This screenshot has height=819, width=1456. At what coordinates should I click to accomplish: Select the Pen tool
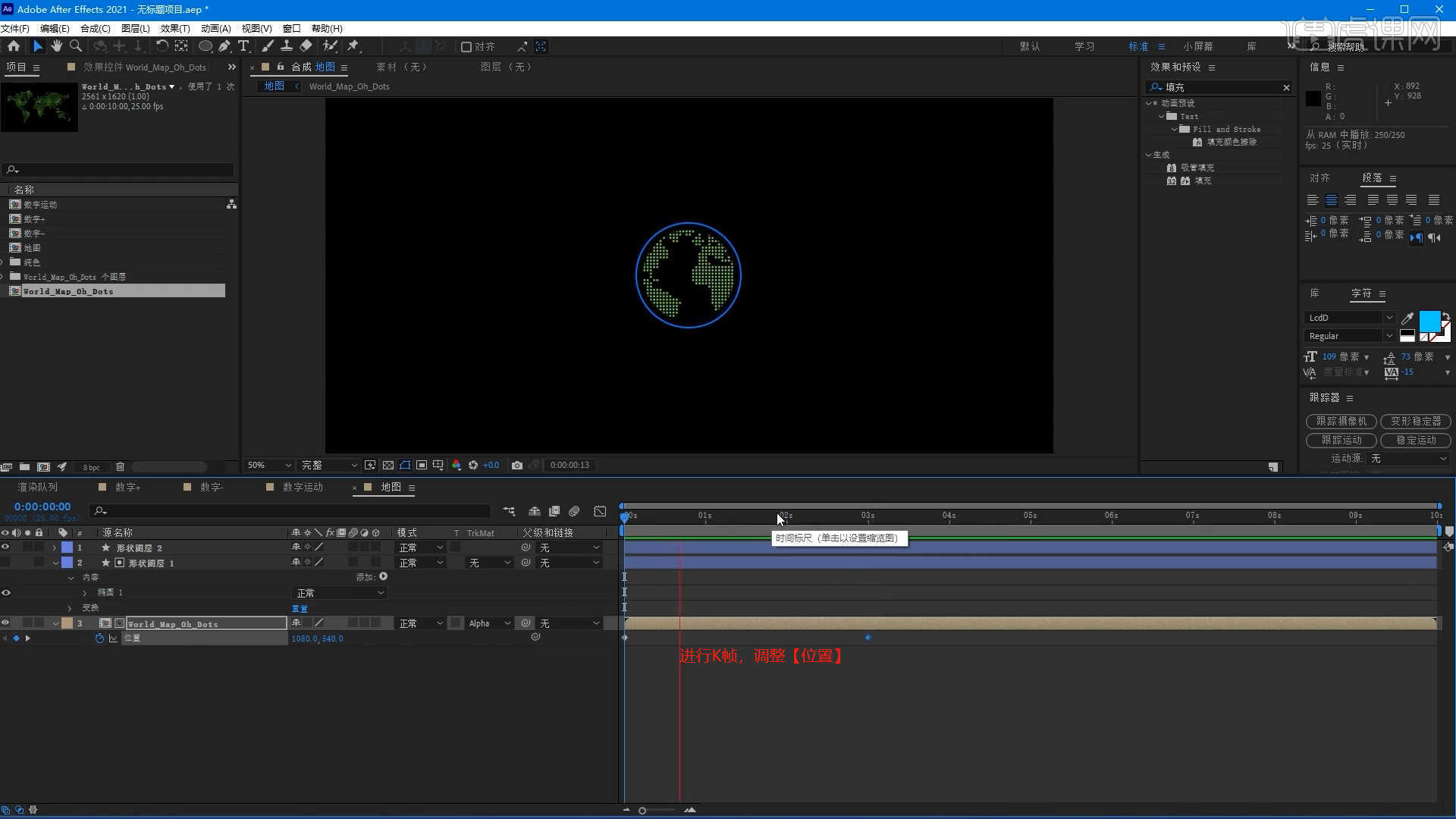click(x=224, y=46)
